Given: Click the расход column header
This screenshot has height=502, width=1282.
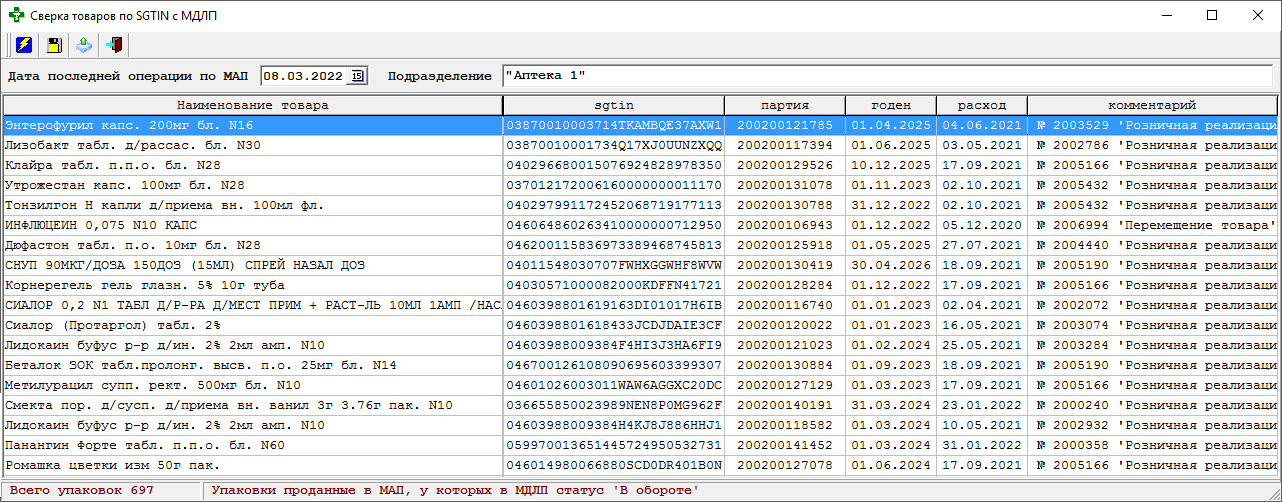Looking at the screenshot, I should click(x=981, y=105).
